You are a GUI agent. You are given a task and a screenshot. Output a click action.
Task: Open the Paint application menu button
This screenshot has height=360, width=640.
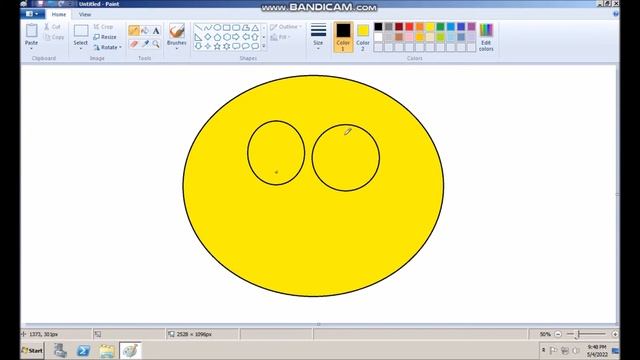click(32, 14)
